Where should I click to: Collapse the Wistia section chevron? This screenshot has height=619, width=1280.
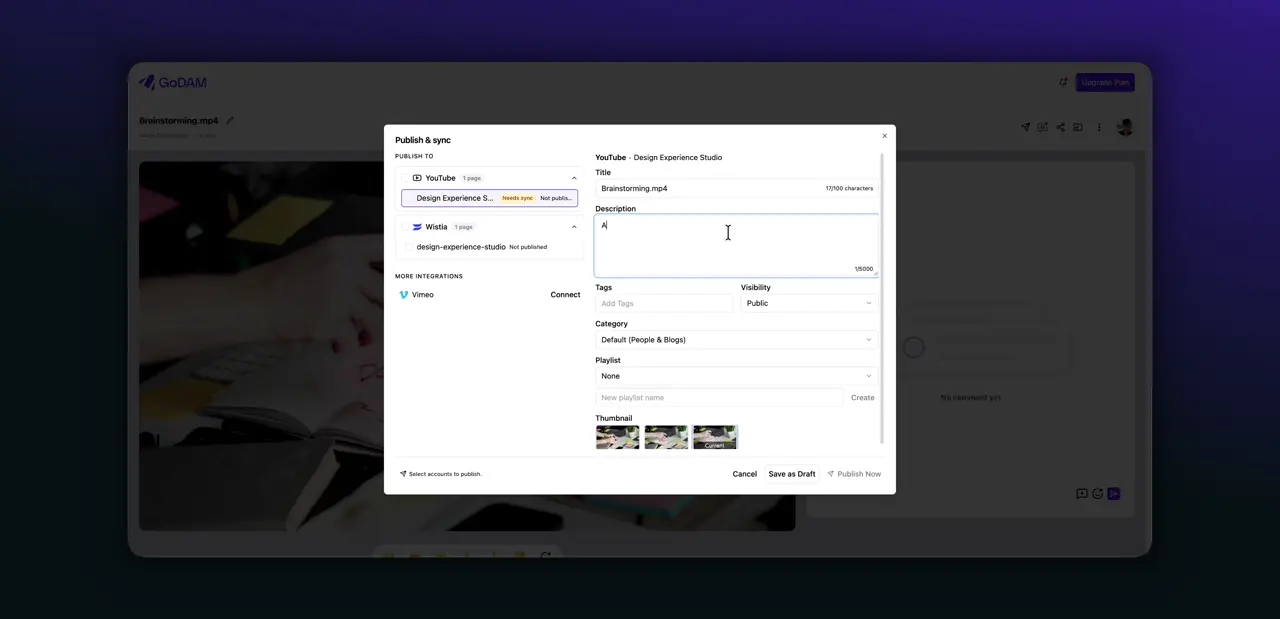tap(574, 227)
